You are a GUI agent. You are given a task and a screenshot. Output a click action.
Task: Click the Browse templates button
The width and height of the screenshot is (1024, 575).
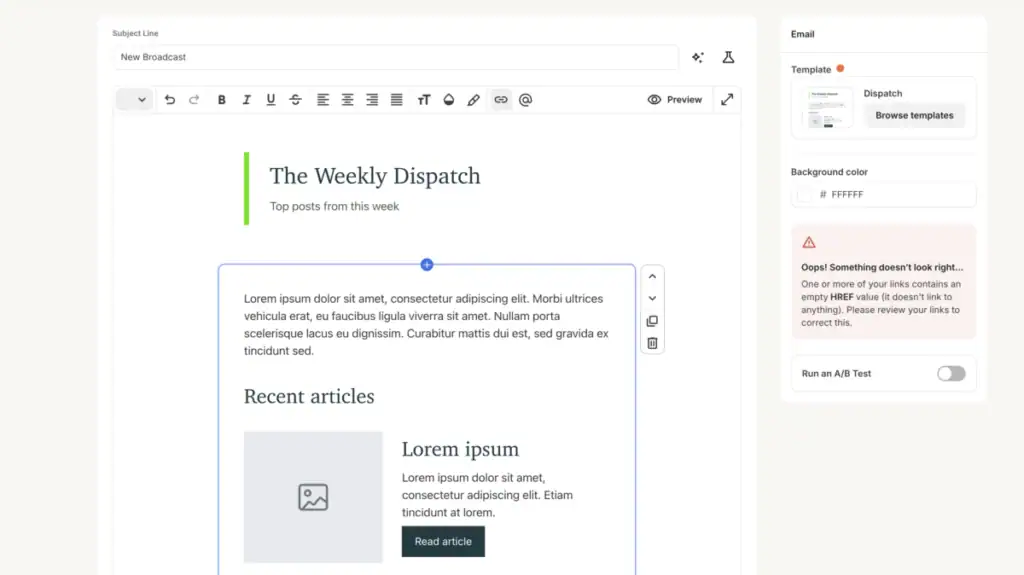(914, 116)
